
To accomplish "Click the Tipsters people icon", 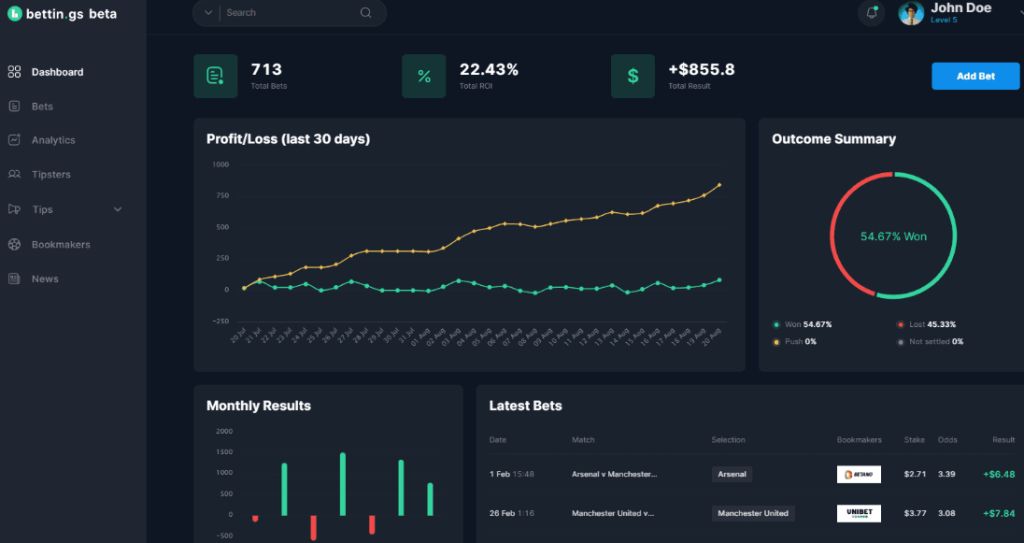I will click(14, 175).
